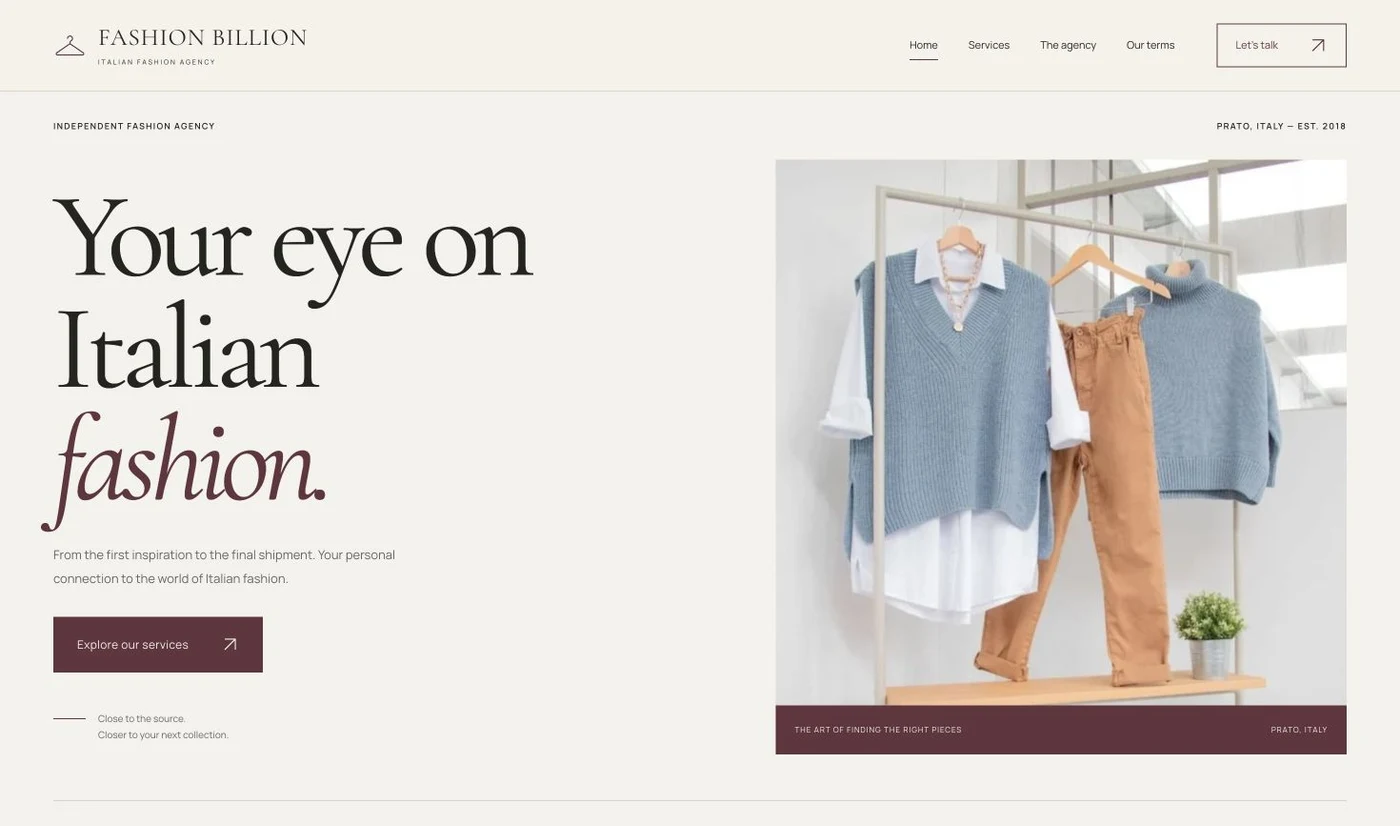The width and height of the screenshot is (1400, 826).
Task: Click the 'INDEPENDENT FASHION AGENCY' label
Action: pyautogui.click(x=134, y=126)
